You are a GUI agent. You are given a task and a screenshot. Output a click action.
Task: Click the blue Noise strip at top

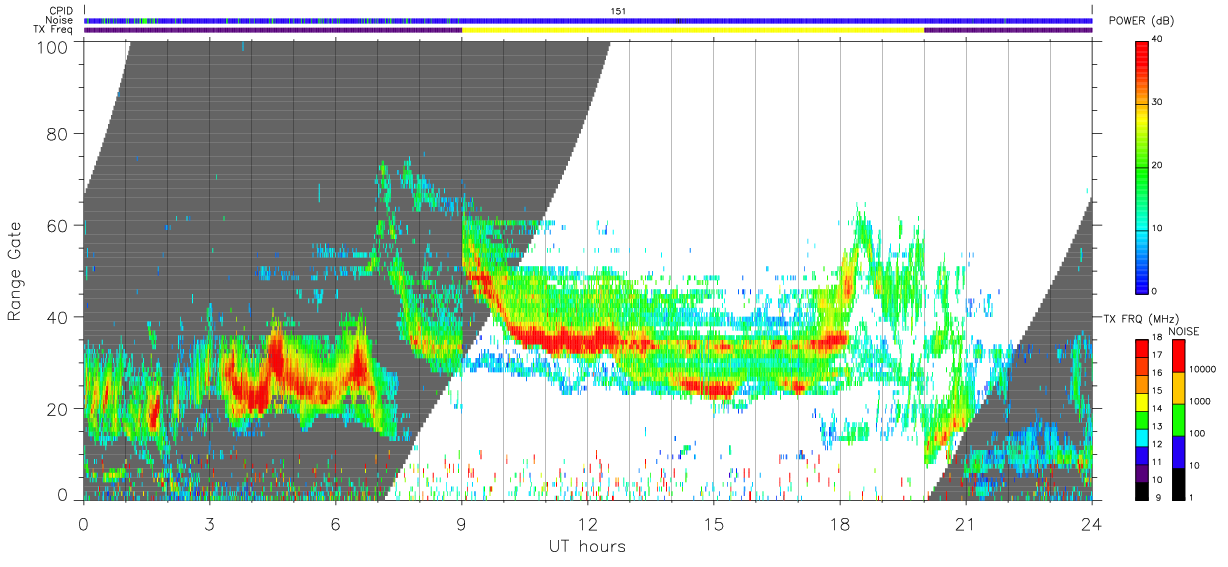(x=588, y=20)
